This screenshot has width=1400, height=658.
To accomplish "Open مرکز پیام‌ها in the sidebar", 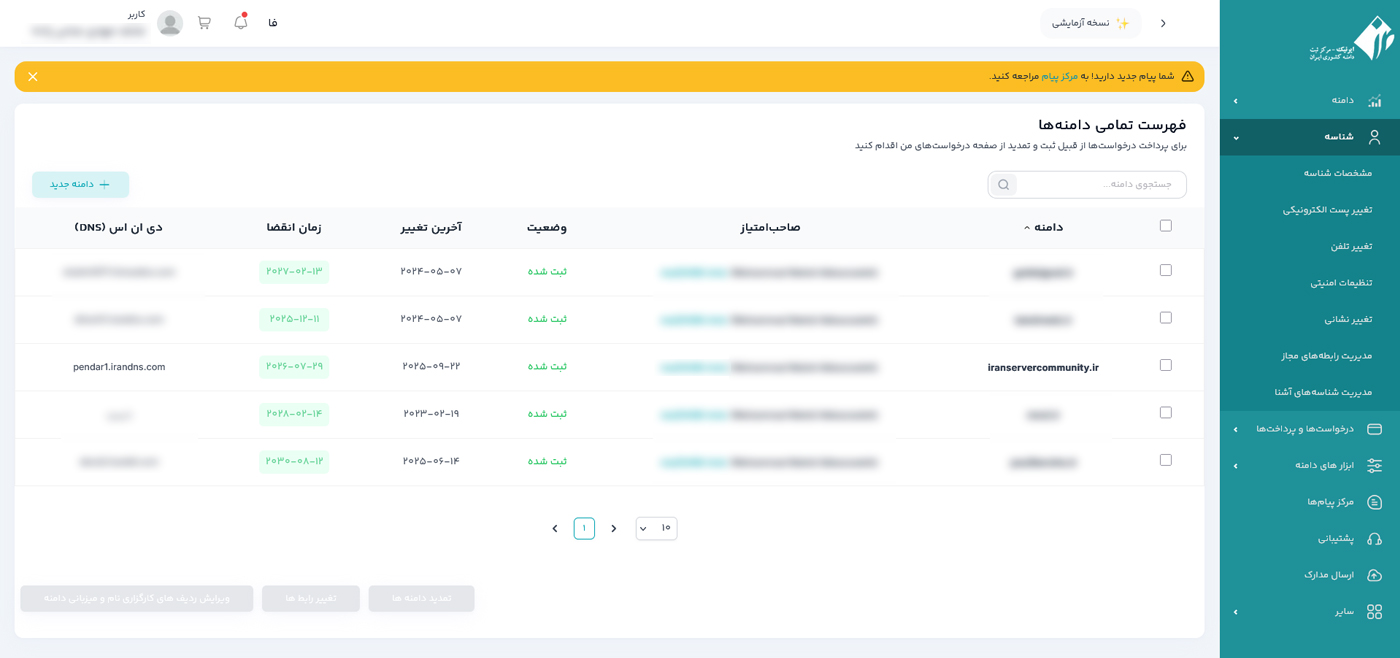I will [1330, 502].
